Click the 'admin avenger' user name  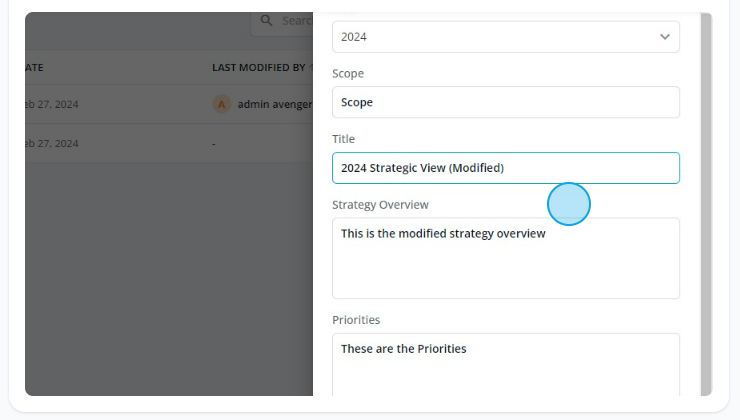point(275,104)
